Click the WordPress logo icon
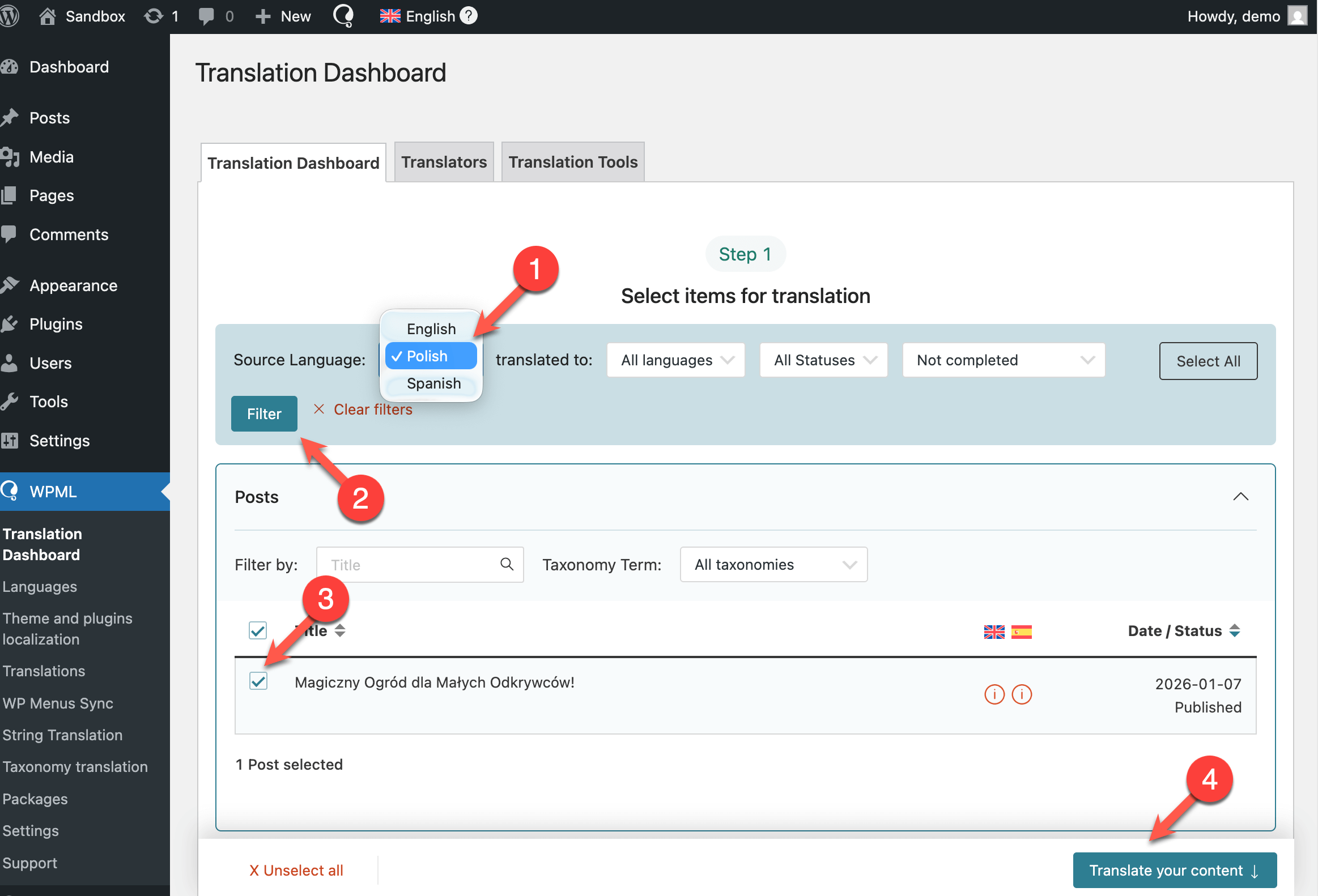1318x896 pixels. click(9, 16)
